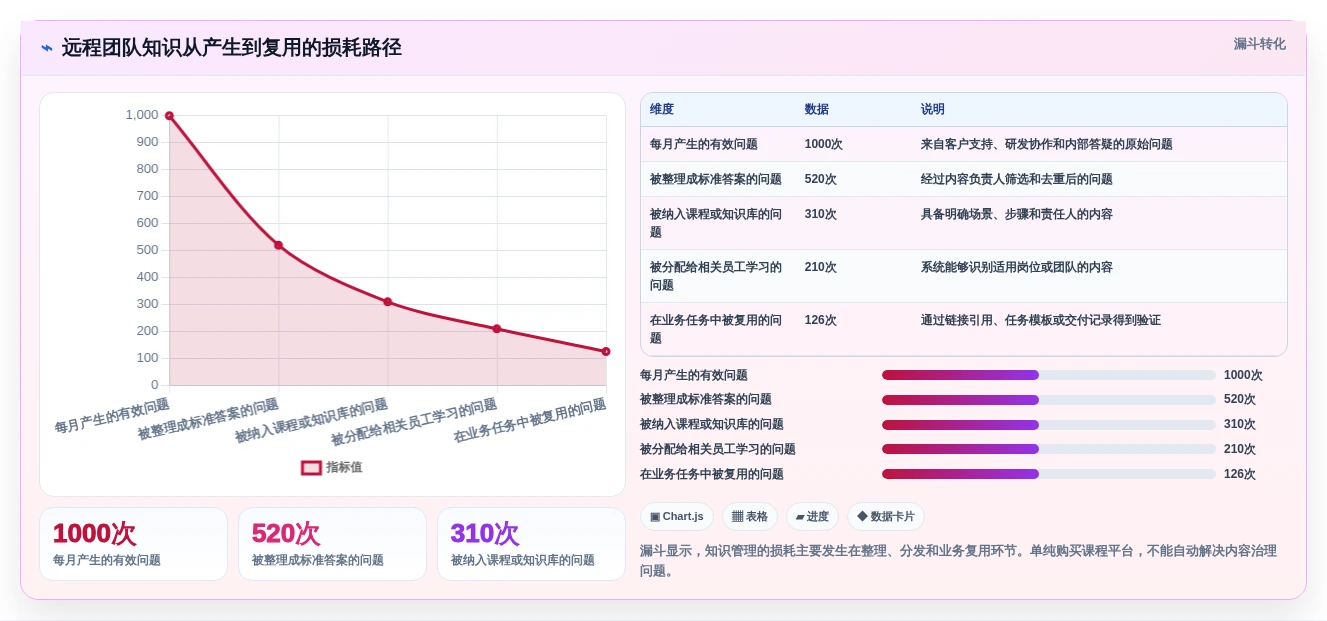
Task: Click the y-axis label 500
Action: point(147,250)
